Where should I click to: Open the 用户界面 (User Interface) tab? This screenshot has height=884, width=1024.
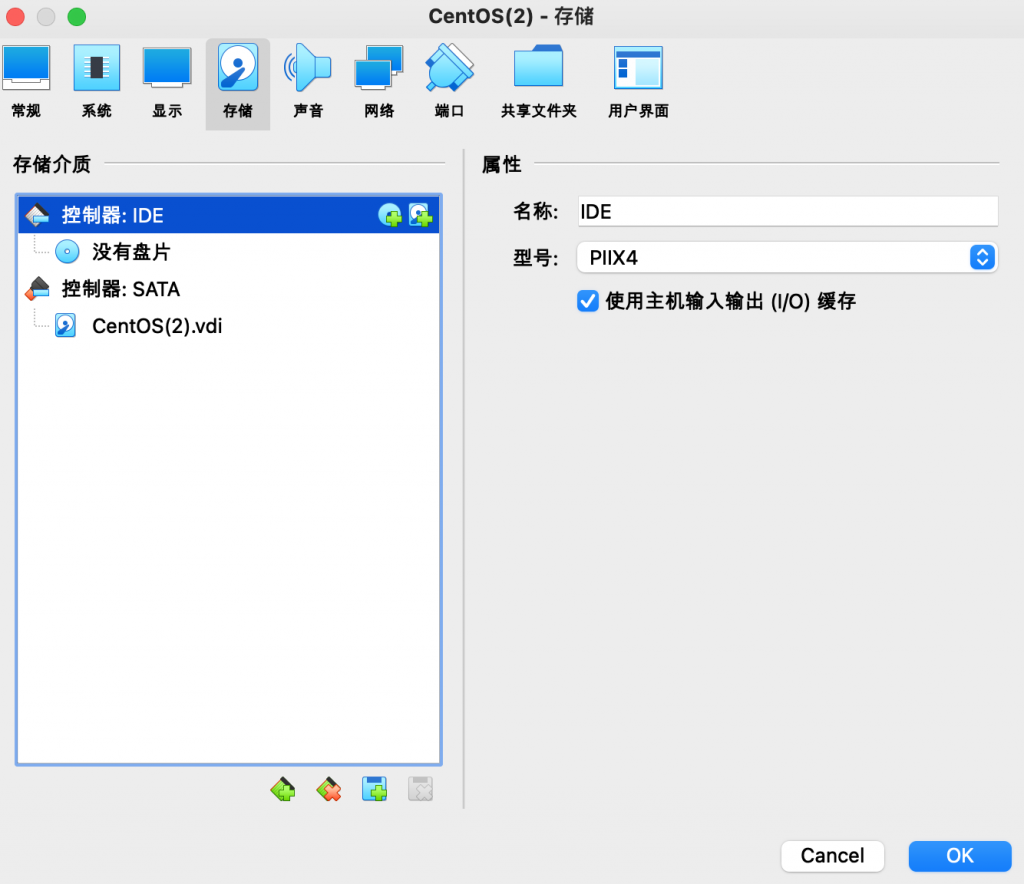coord(638,83)
